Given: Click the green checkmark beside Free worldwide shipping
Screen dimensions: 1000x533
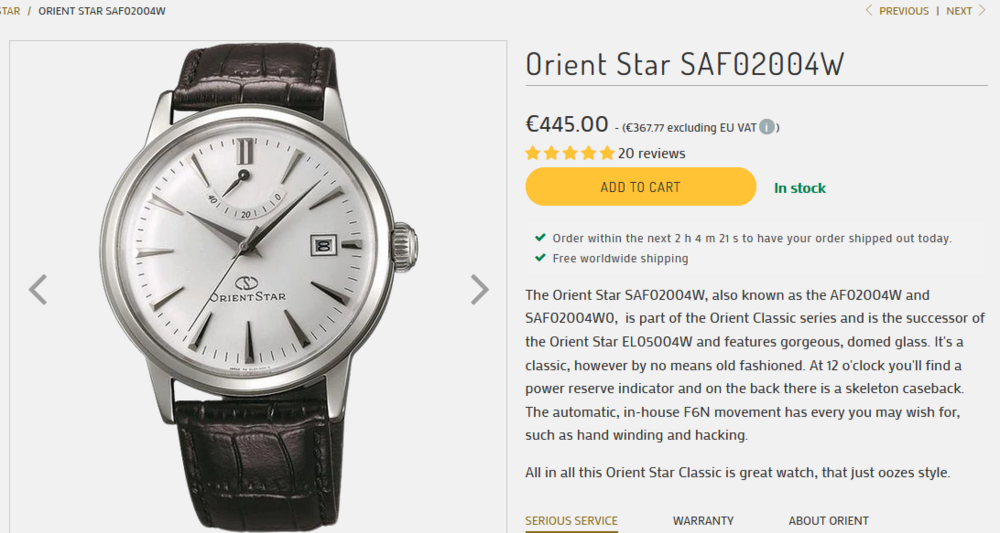Looking at the screenshot, I should (540, 258).
